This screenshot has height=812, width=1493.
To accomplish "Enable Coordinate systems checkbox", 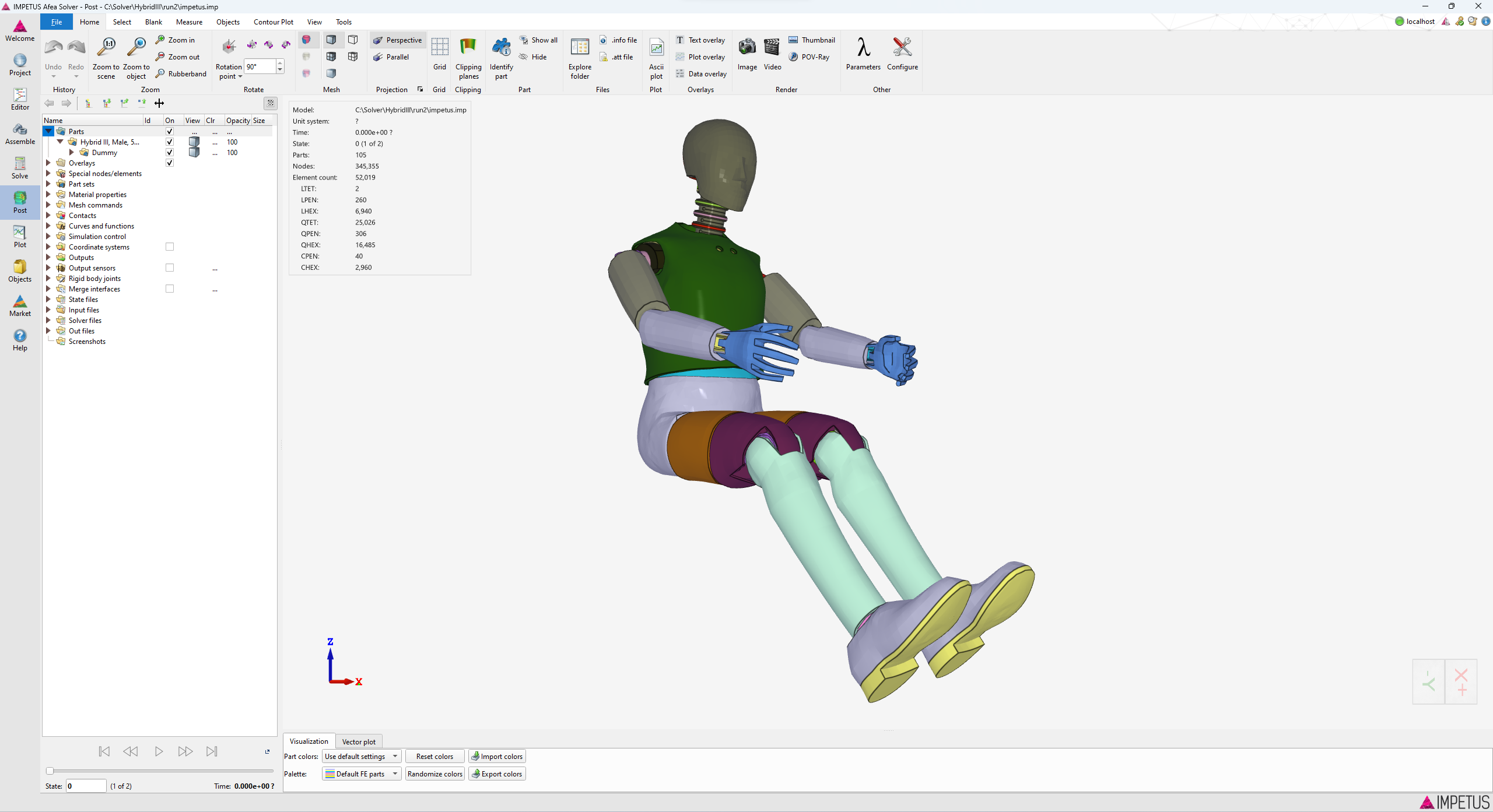I will point(170,247).
